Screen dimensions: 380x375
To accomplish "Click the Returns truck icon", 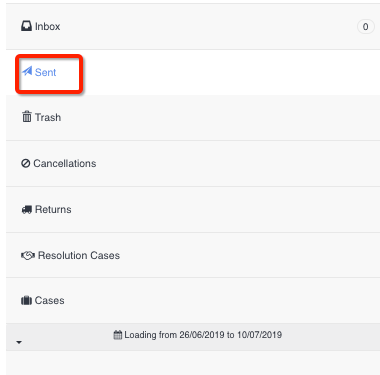I will click(27, 209).
